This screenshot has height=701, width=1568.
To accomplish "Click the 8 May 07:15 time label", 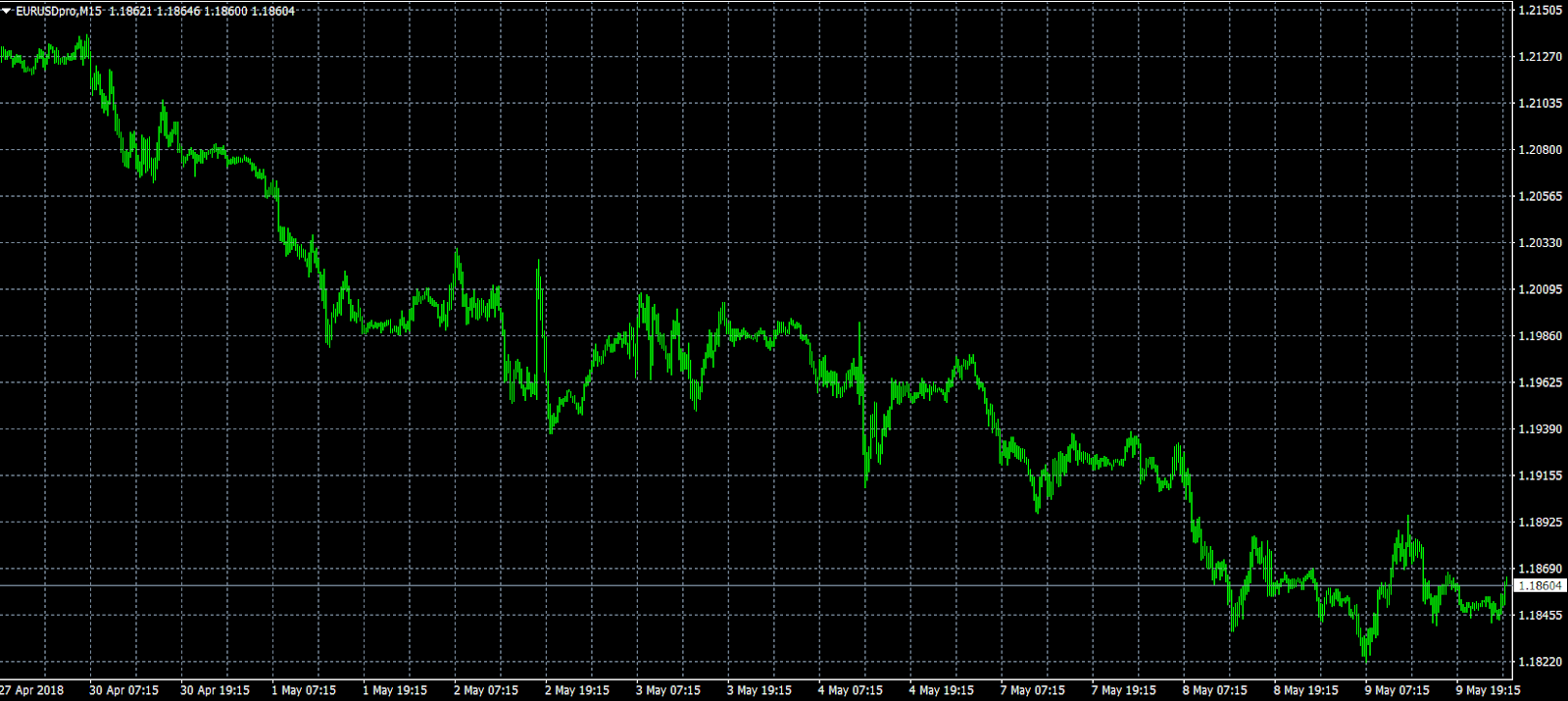I will [1215, 690].
